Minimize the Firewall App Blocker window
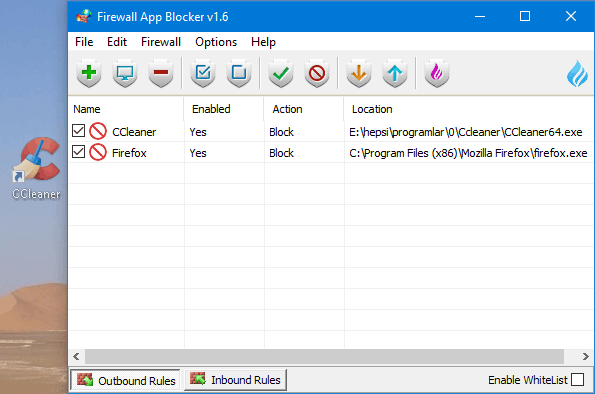595x394 pixels. (x=480, y=16)
